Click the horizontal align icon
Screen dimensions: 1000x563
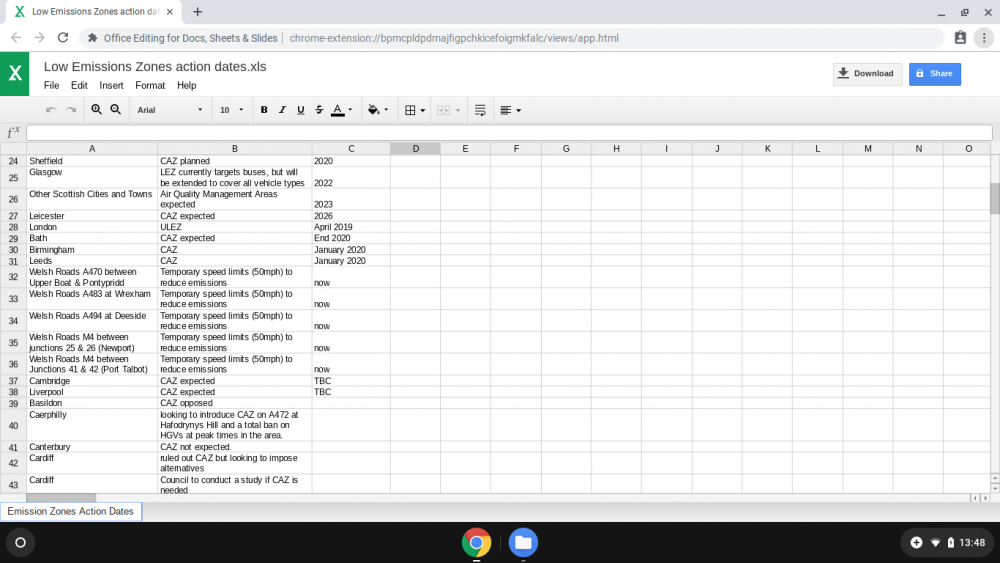[x=506, y=110]
